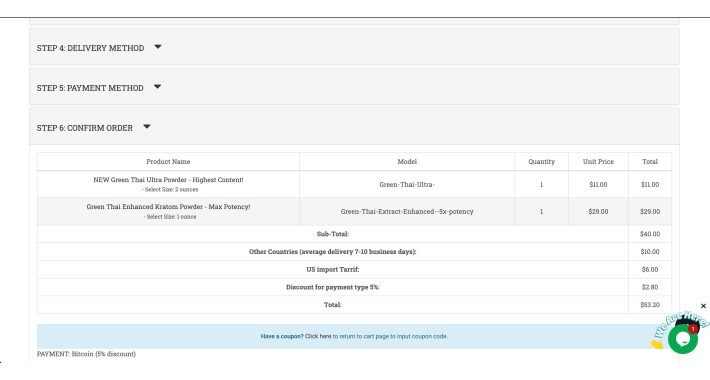710x380 pixels.
Task: Click the quantity cell of the Green Thai Enhanced row
Action: 541,212
